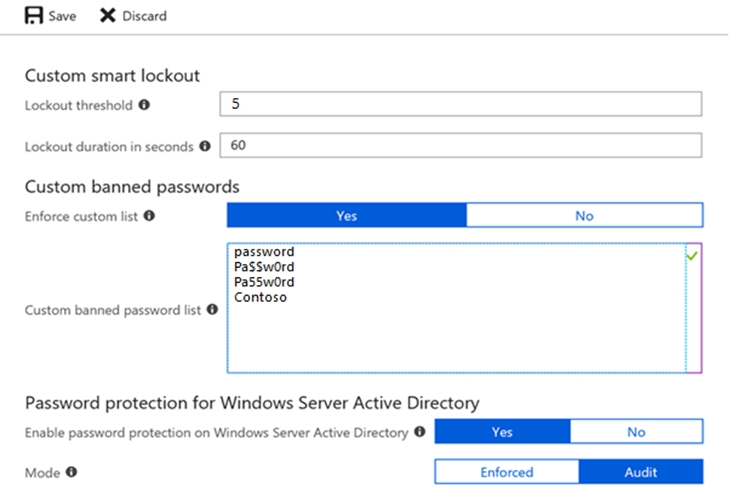Disable Windows Server AD password protection with No

pos(636,432)
